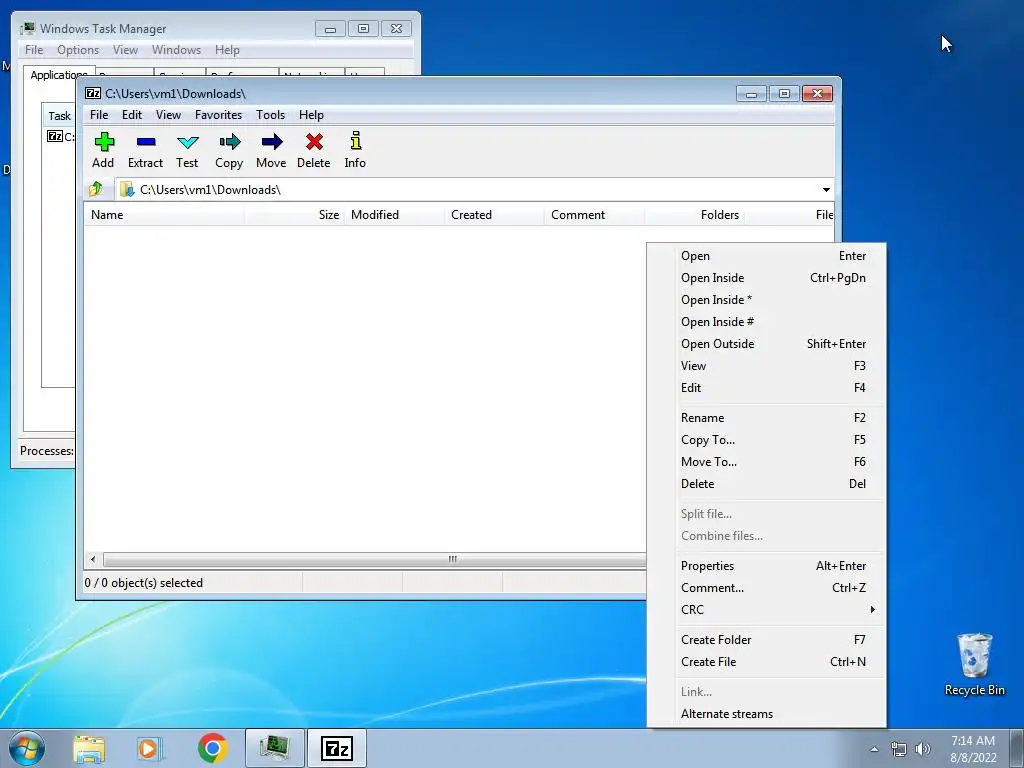Select Task Manager's Applications tab
The width and height of the screenshot is (1024, 768).
pos(59,74)
